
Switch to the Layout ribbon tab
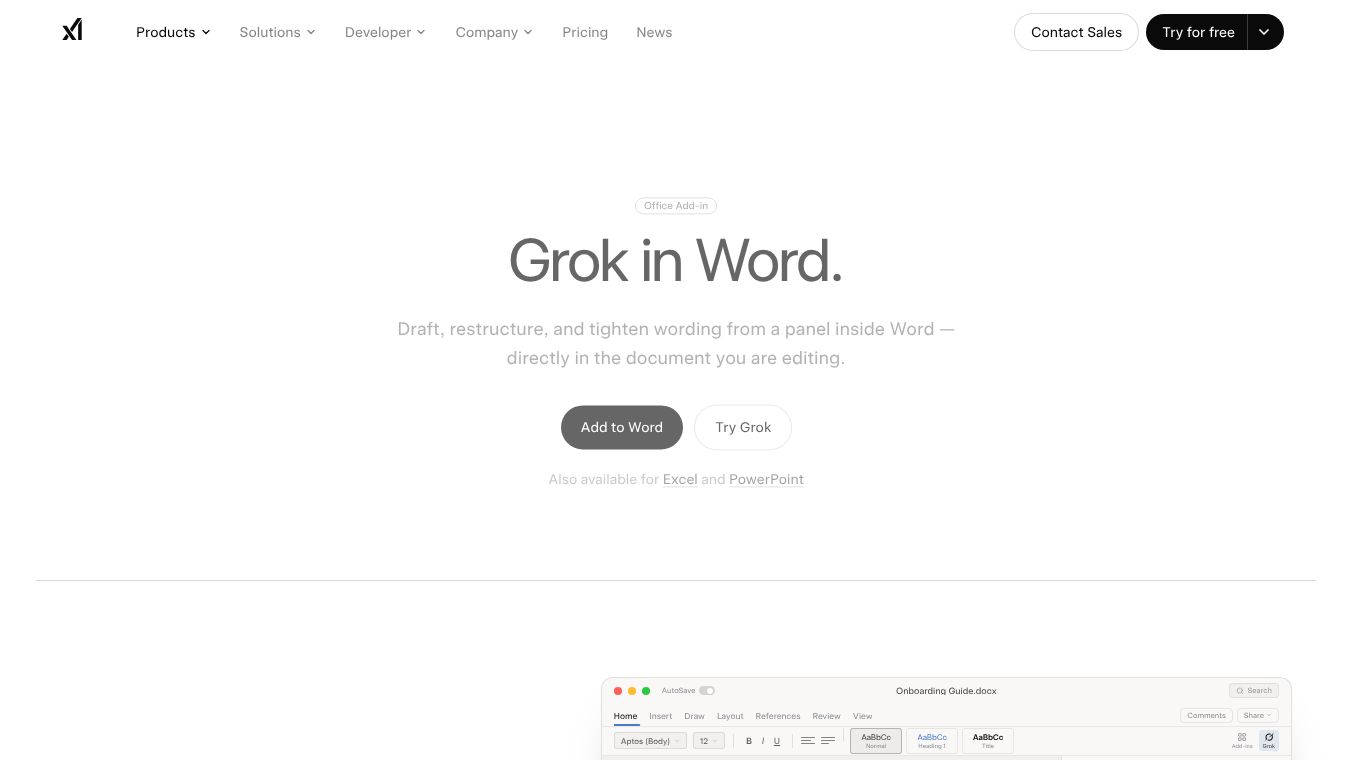click(730, 716)
